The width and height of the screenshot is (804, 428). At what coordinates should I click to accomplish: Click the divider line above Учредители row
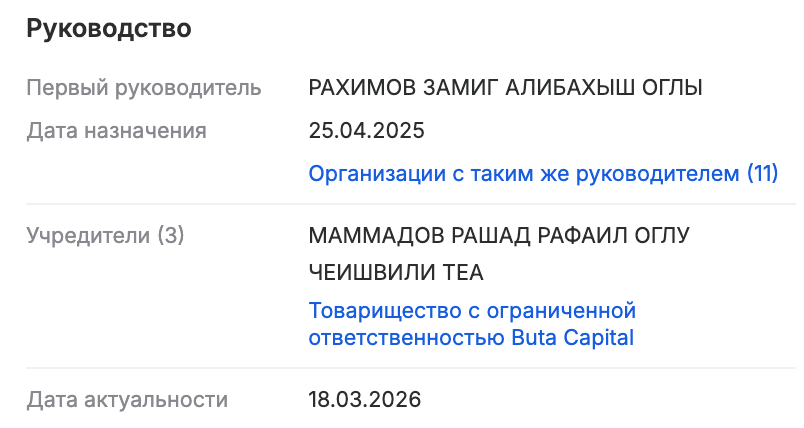(x=402, y=205)
